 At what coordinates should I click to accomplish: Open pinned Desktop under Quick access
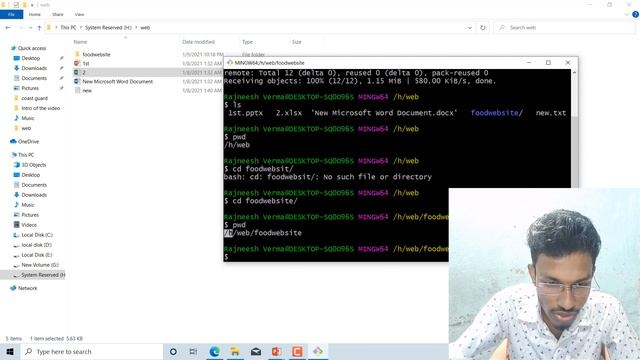coord(31,58)
